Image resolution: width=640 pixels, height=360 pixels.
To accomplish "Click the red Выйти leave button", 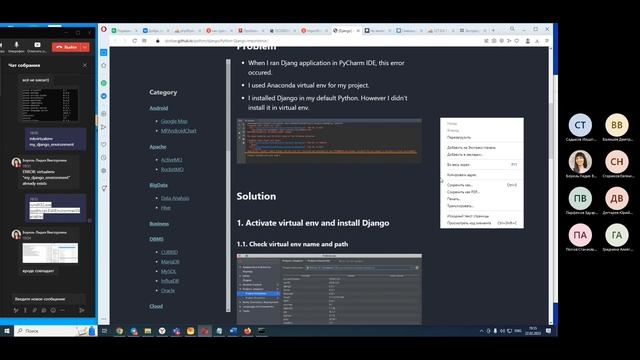I will click(66, 47).
